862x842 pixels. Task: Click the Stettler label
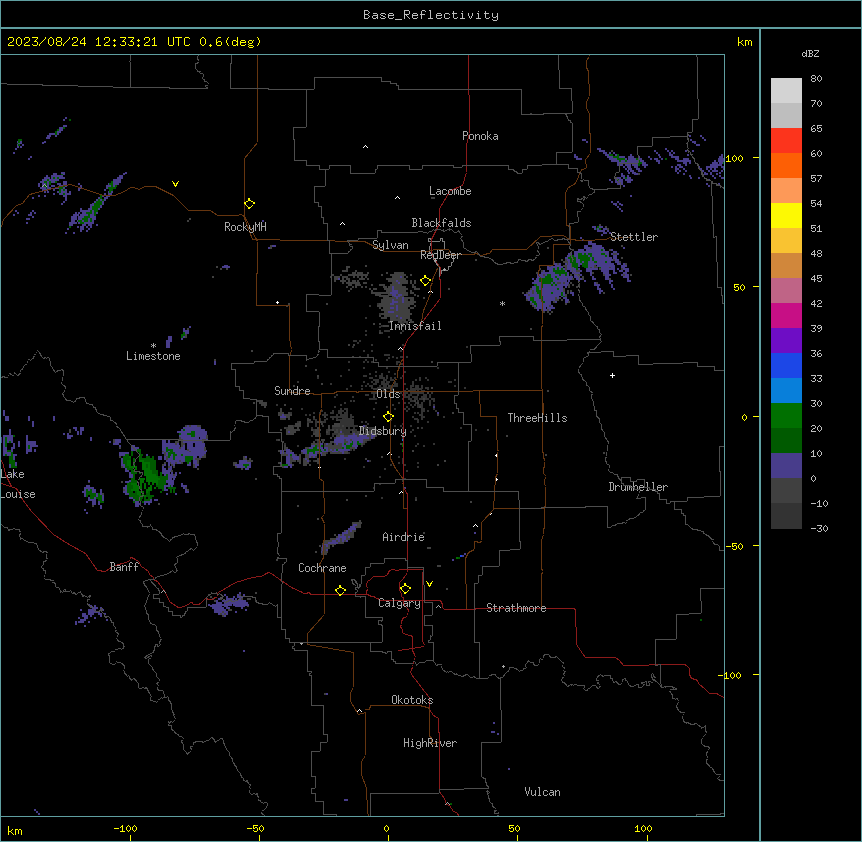click(633, 237)
